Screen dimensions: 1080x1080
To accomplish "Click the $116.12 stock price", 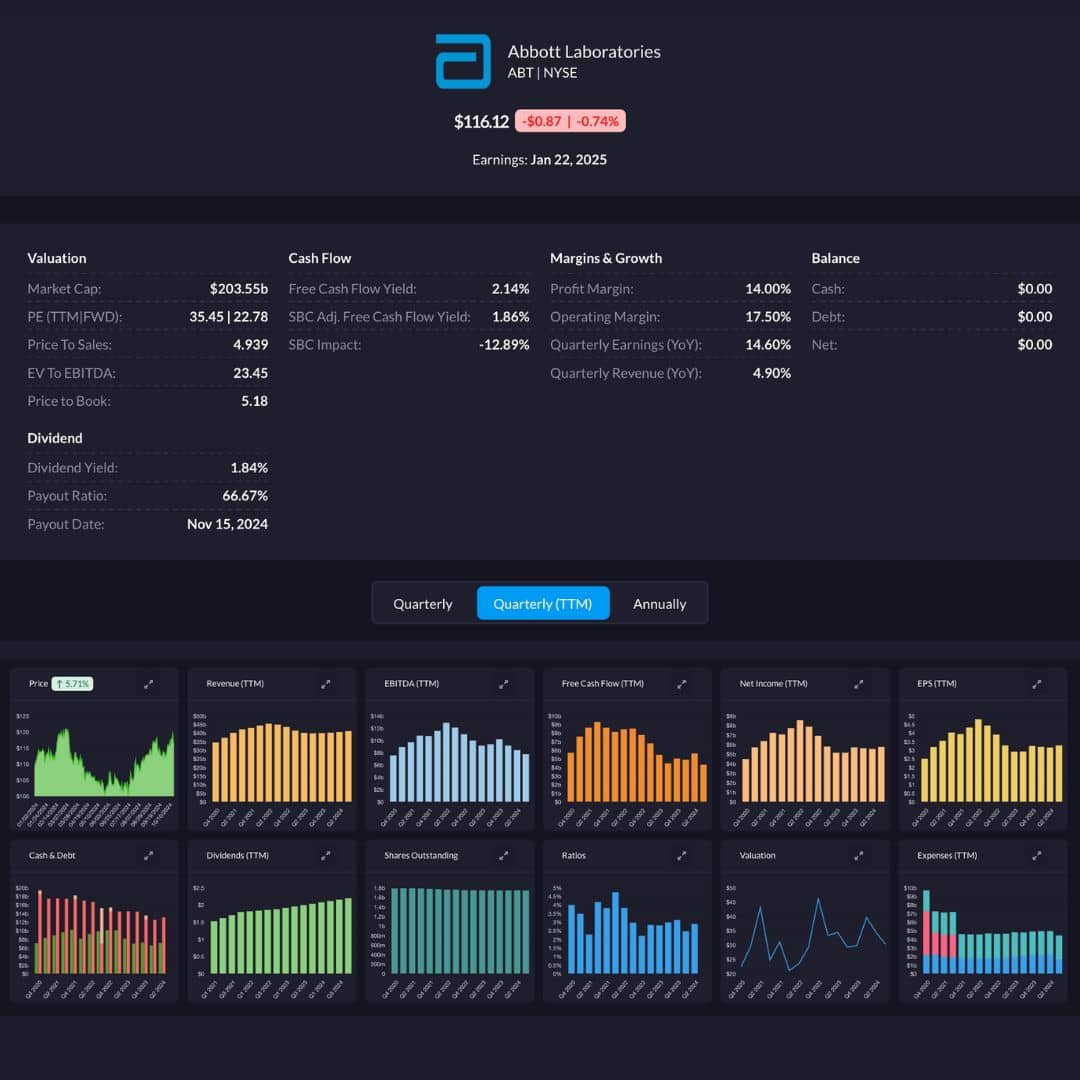I will click(481, 122).
